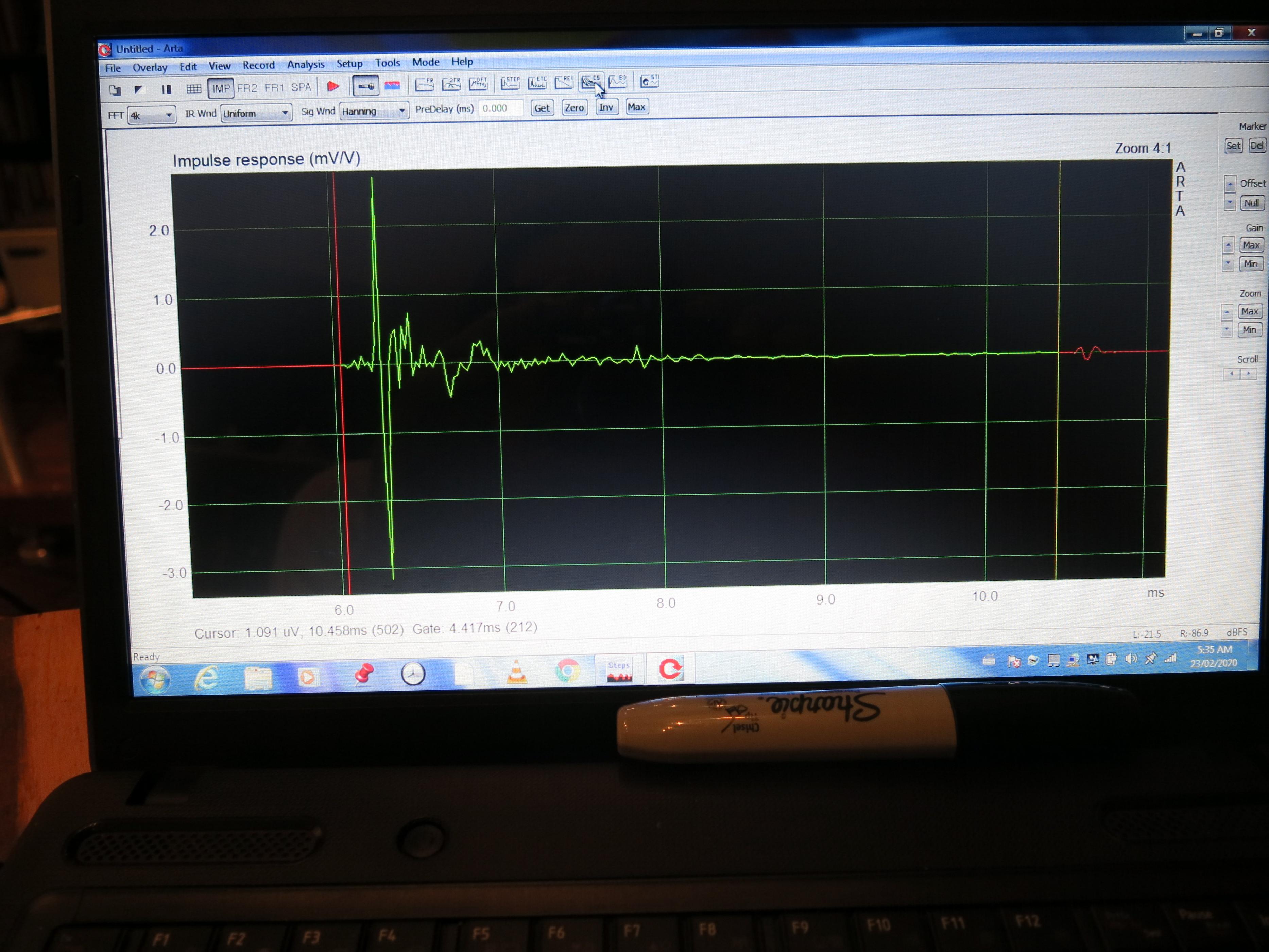Start recording with the red play arrow

pyautogui.click(x=333, y=86)
